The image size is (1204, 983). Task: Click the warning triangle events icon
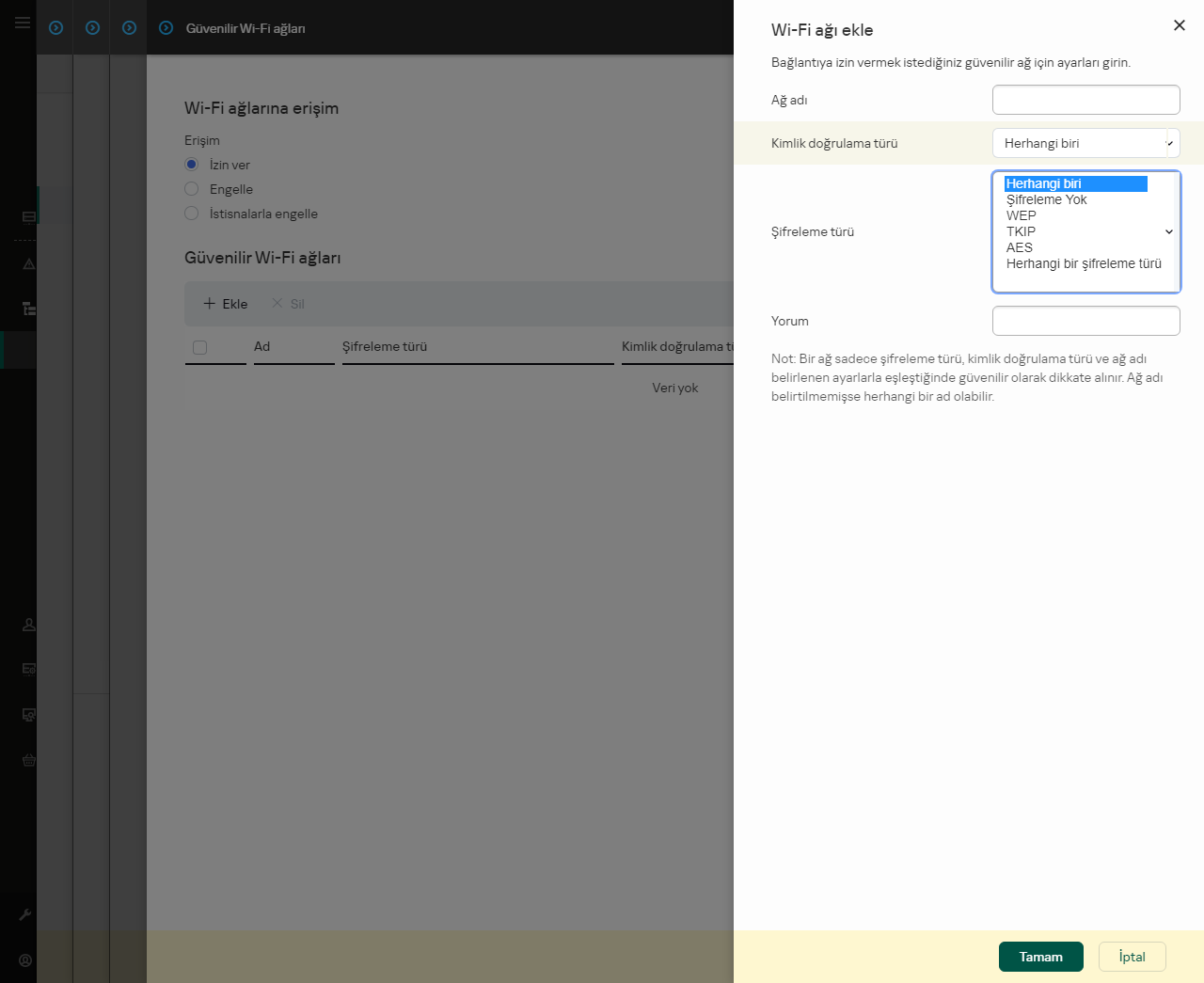(x=28, y=264)
